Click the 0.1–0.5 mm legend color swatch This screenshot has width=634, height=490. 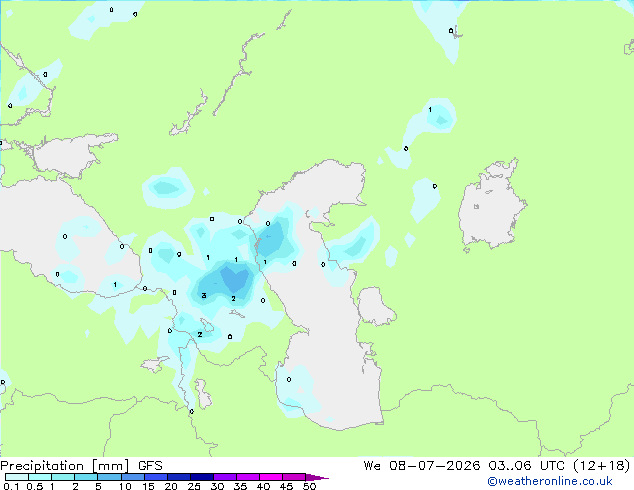(x=17, y=477)
